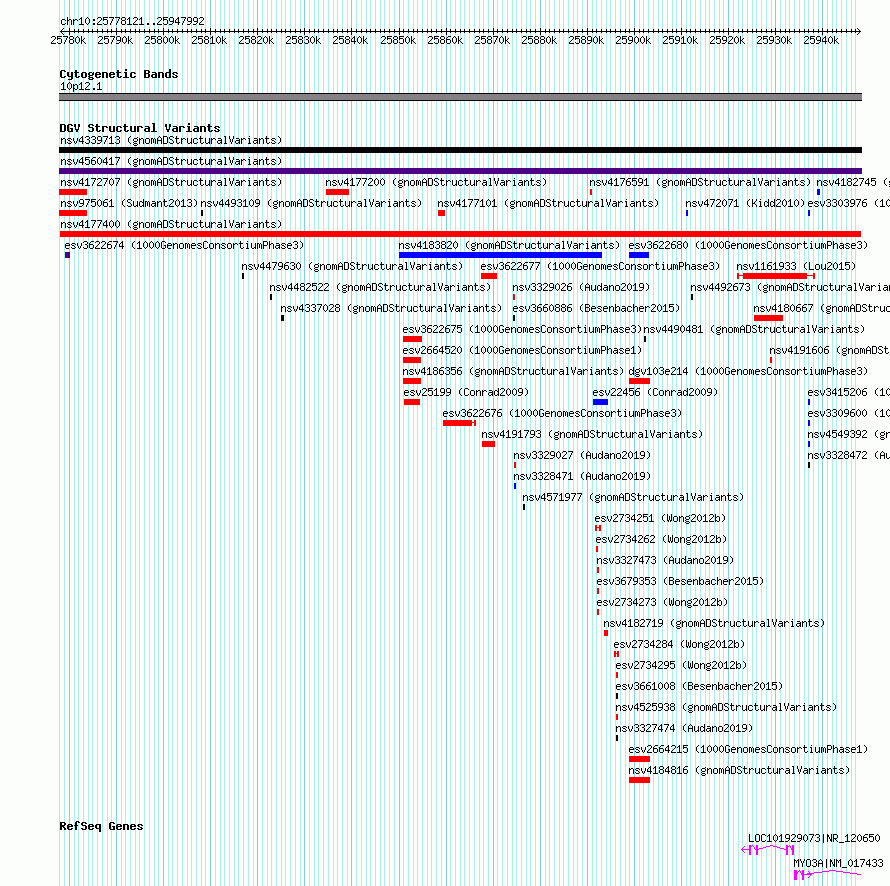Open nsv3328472 variant label
The image size is (890, 886).
[x=849, y=455]
